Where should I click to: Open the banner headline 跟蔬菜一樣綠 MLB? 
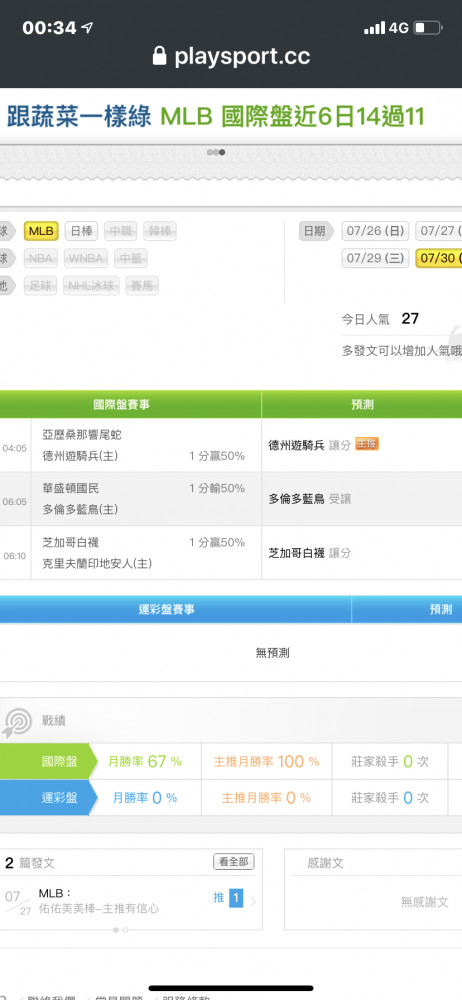pyautogui.click(x=215, y=117)
